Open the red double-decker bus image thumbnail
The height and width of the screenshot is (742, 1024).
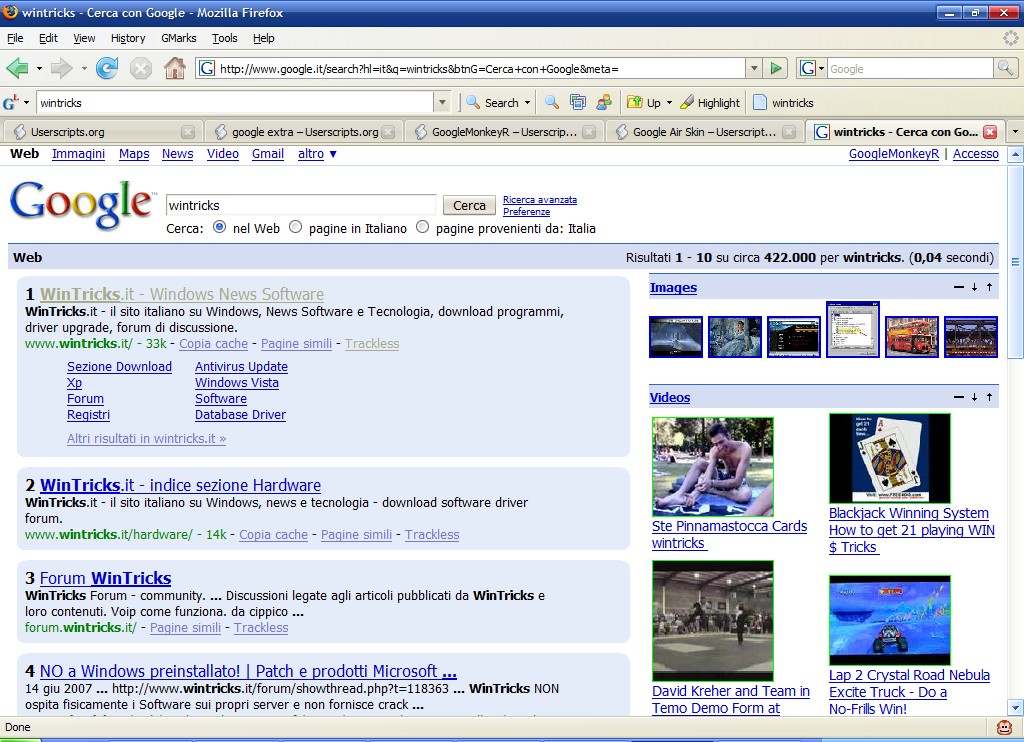click(x=912, y=336)
